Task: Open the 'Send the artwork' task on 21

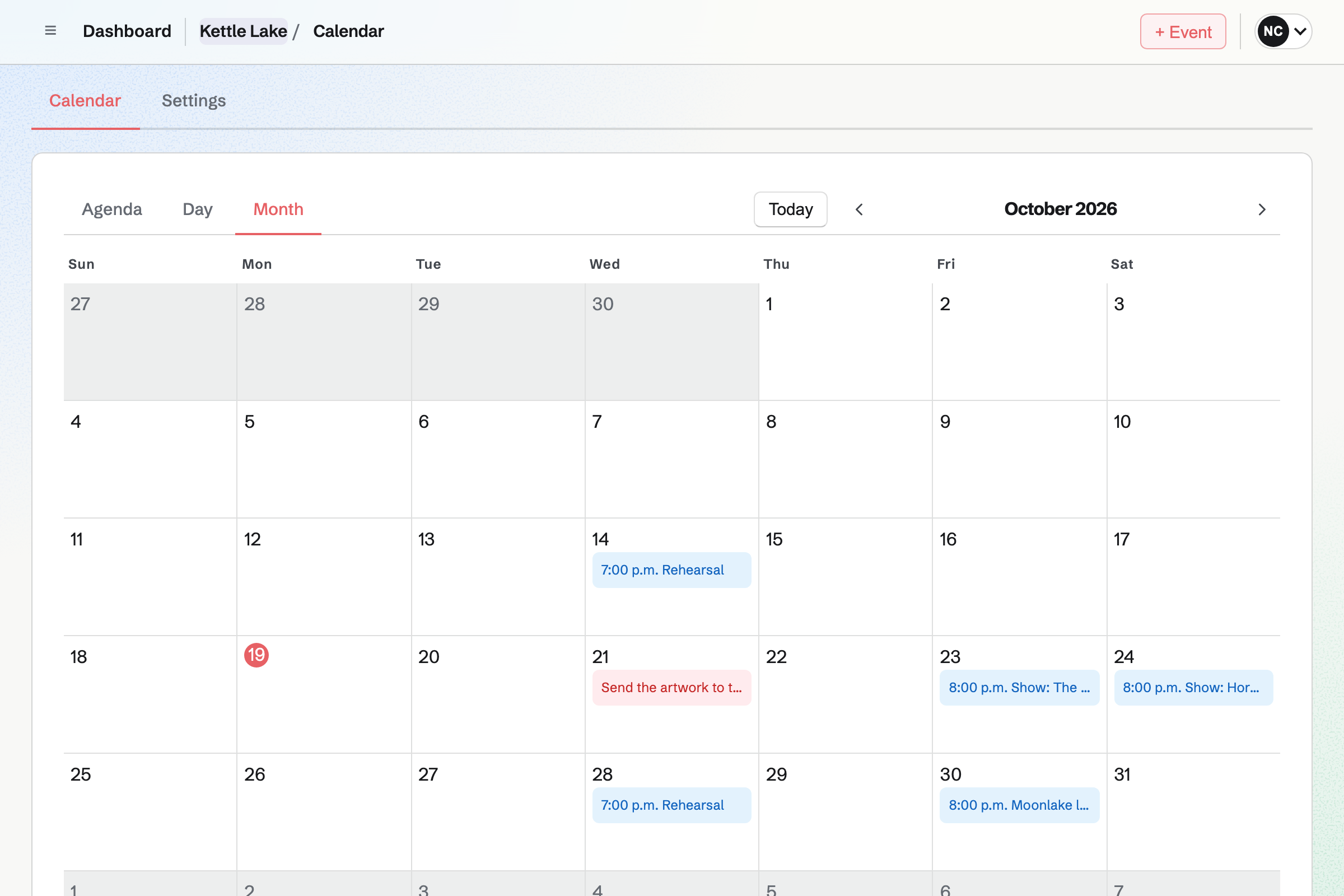Action: coord(671,688)
